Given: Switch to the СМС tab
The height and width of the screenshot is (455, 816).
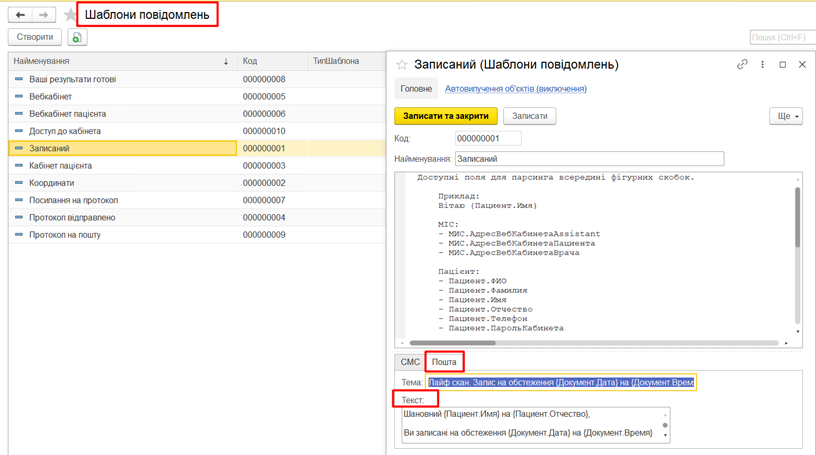Looking at the screenshot, I should [x=410, y=362].
